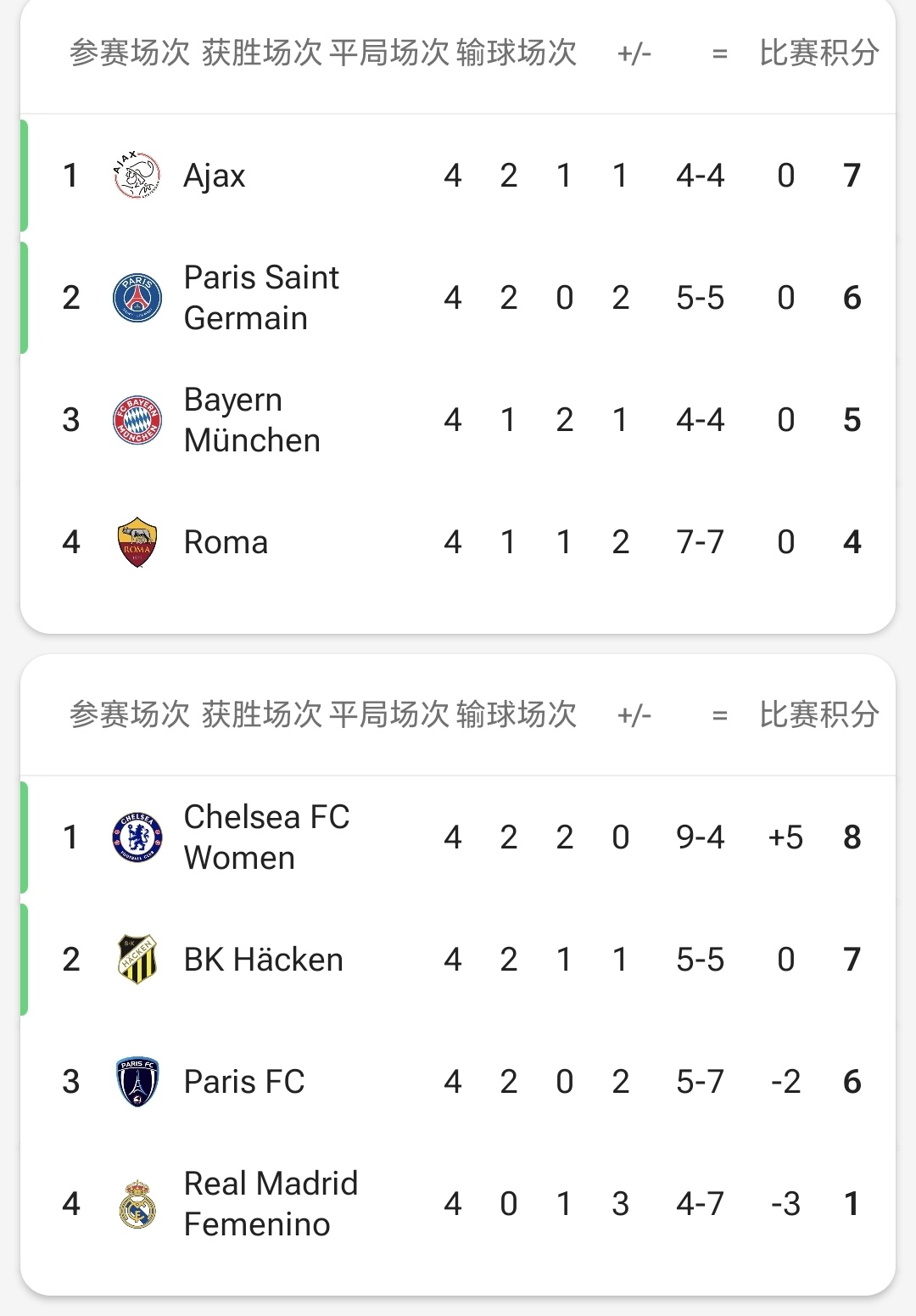Open the Paris FC team name
Image resolution: width=916 pixels, height=1316 pixels.
click(x=244, y=1082)
